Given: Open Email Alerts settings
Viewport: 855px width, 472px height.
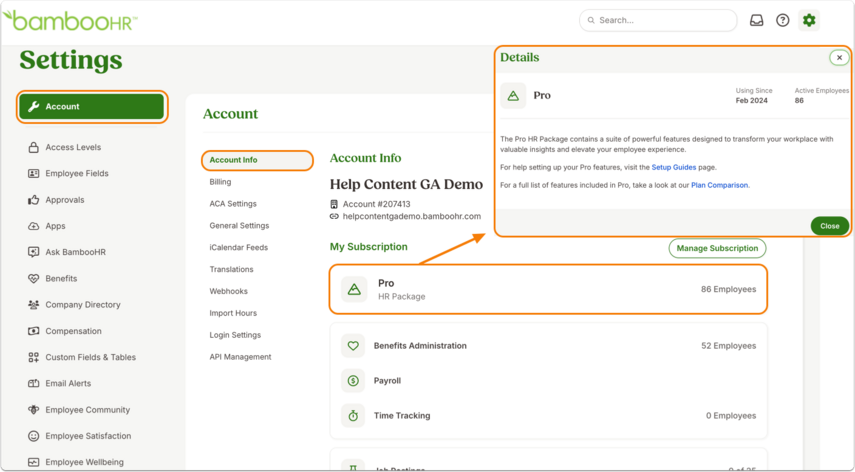Looking at the screenshot, I should 68,384.
